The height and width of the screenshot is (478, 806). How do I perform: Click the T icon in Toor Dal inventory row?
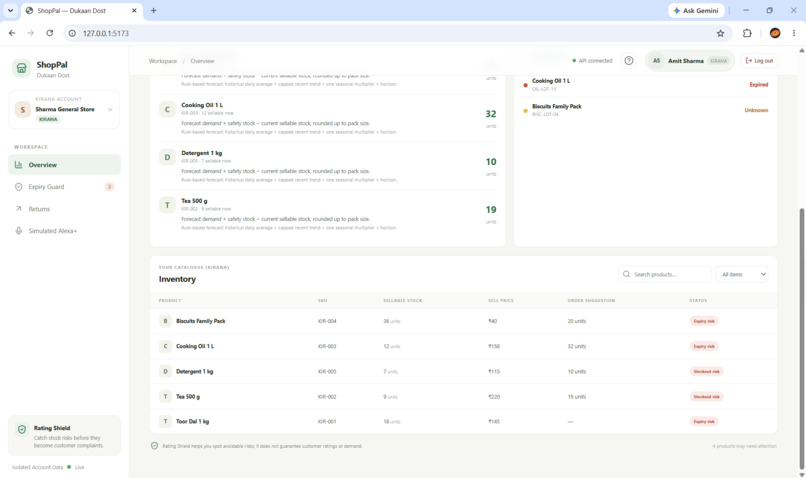165,421
